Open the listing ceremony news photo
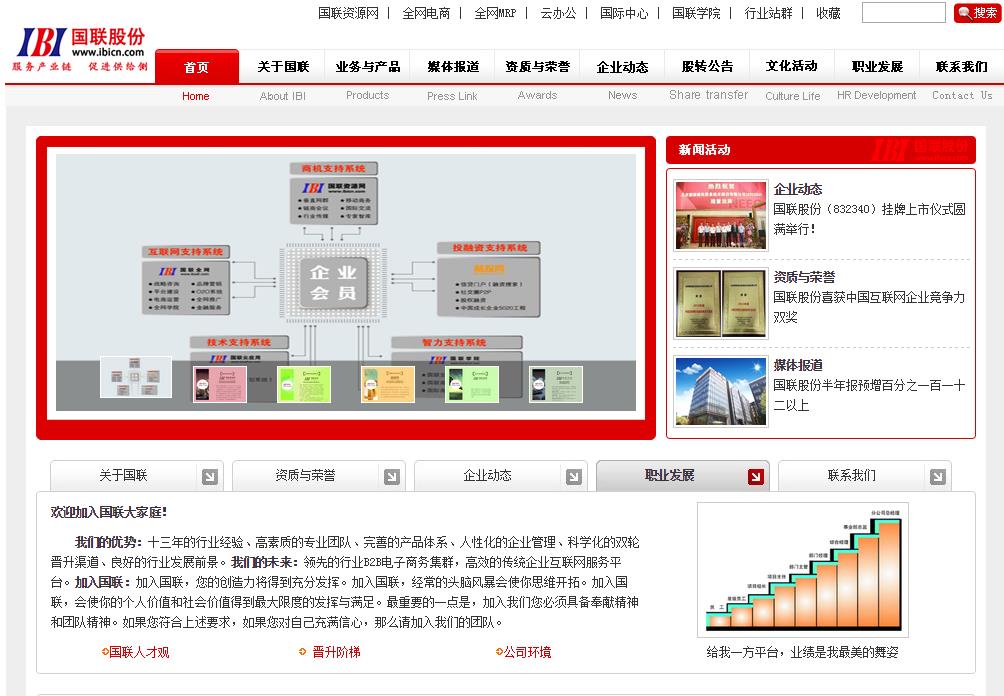The width and height of the screenshot is (1004, 696). (x=721, y=215)
